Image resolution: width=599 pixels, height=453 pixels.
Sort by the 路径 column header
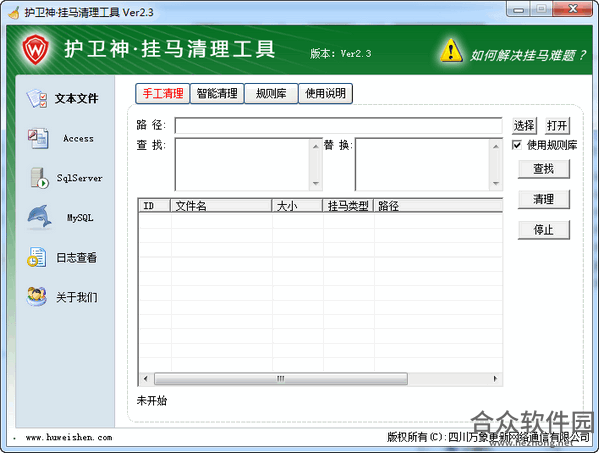(438, 206)
